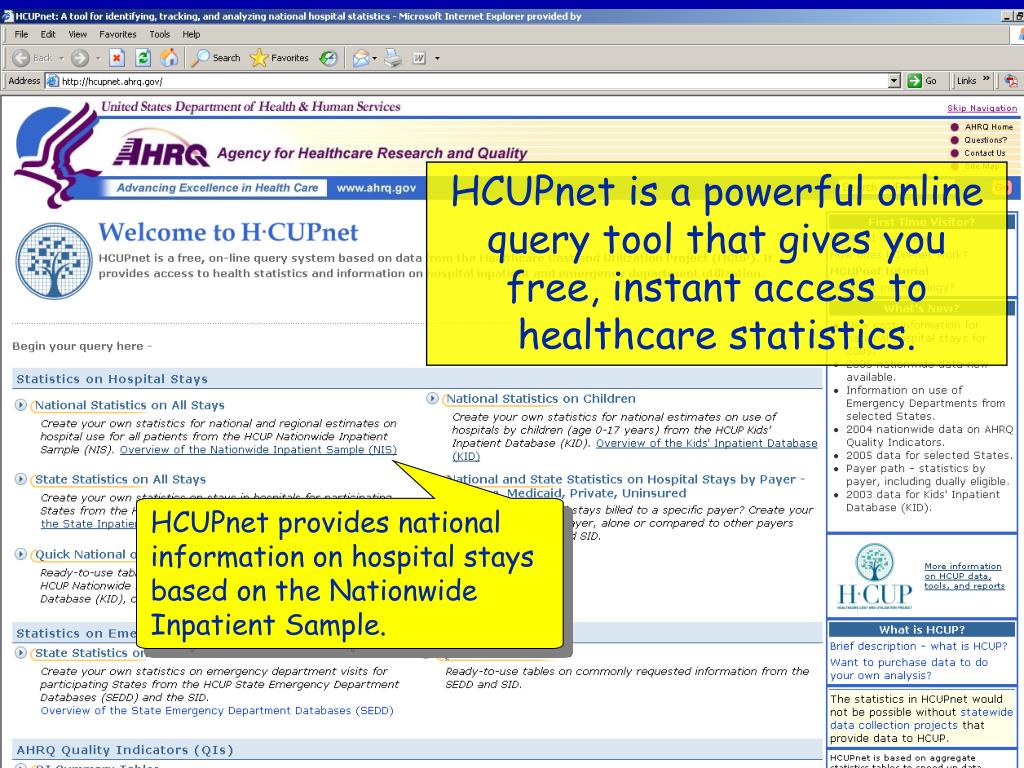Viewport: 1024px width, 768px height.
Task: Click the AHRQ Quality Indicators (QIs) heading
Action: coord(125,750)
